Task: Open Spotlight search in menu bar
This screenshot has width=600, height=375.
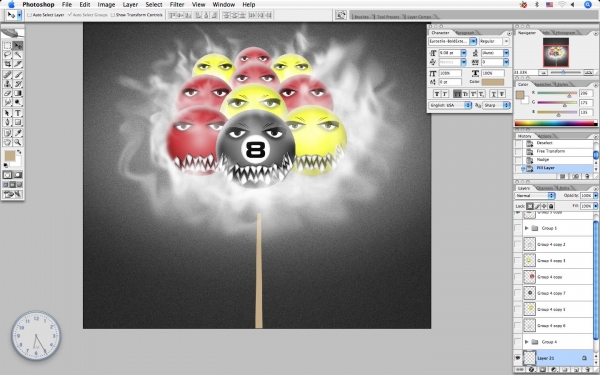Action: click(588, 5)
